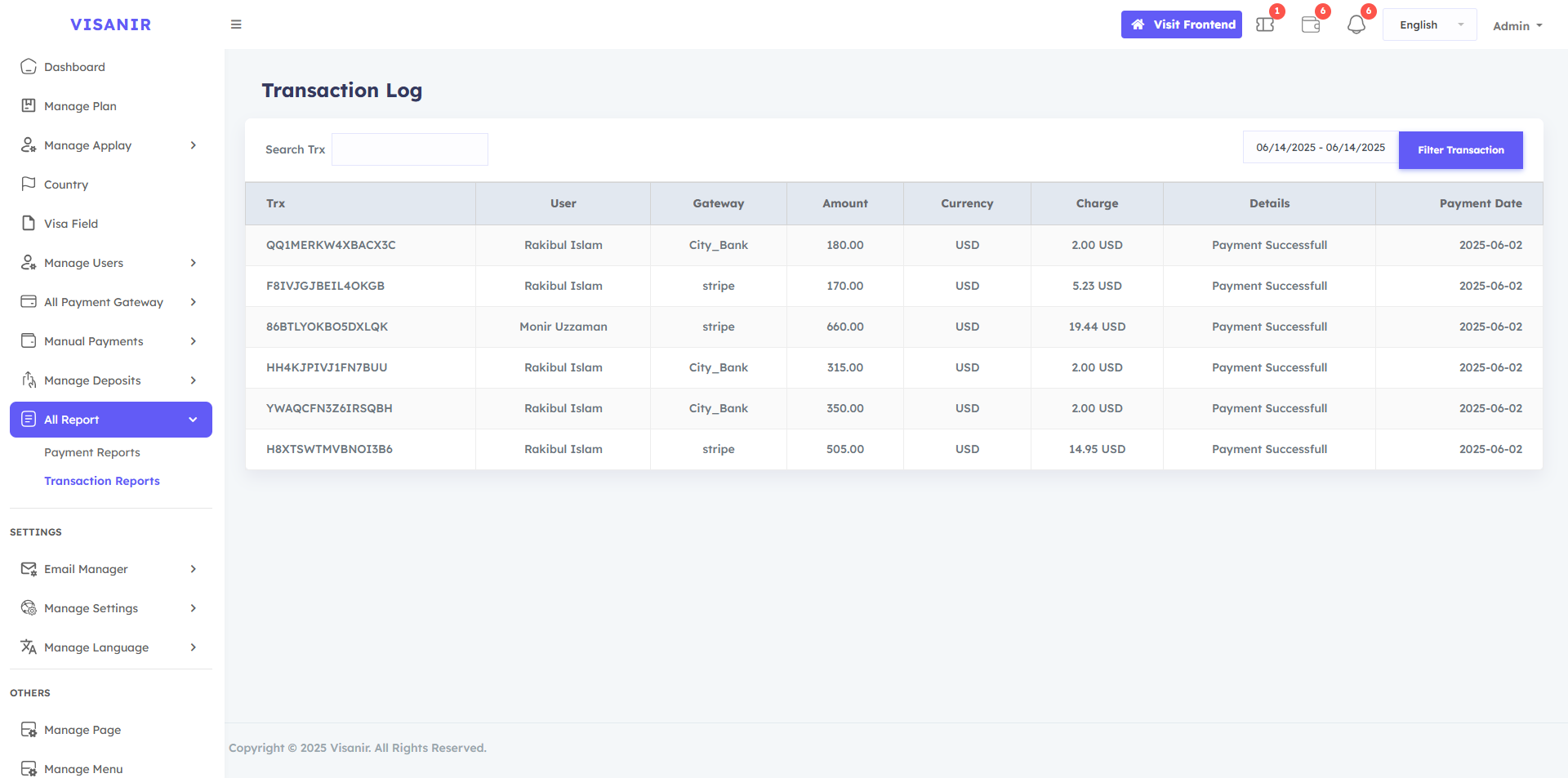
Task: Expand the Manage Settings chevron
Action: tap(194, 608)
